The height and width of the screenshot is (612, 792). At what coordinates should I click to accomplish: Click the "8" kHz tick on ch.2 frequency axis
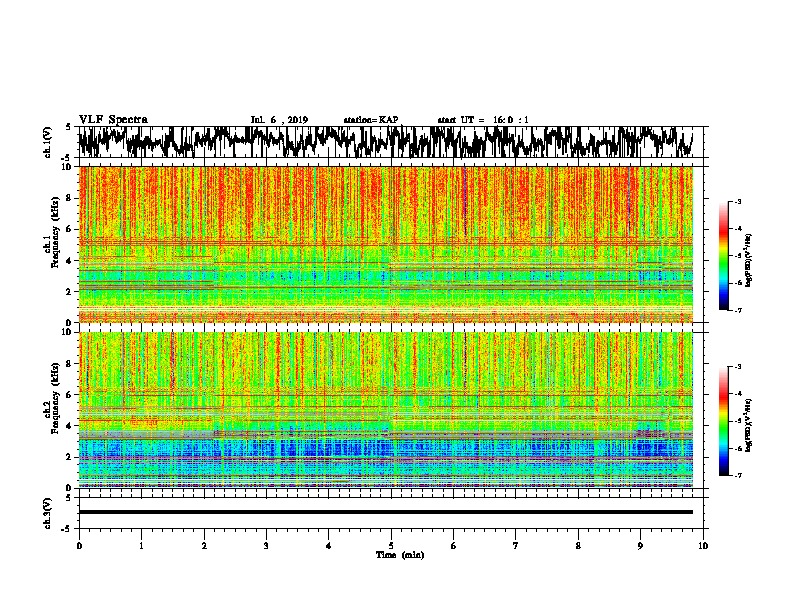[x=70, y=364]
